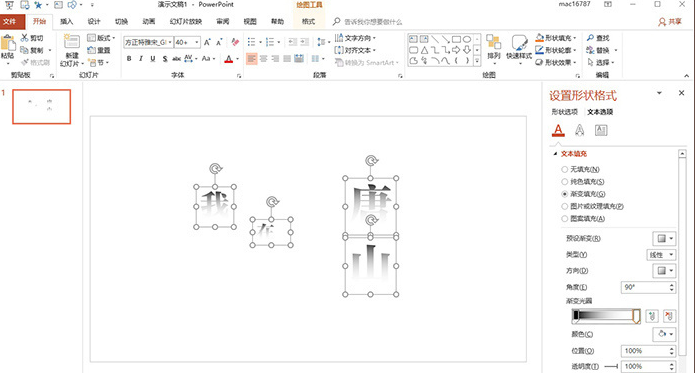Screen dimensions: 695x373
Task: Open the font name dropdown
Action: tap(170, 43)
